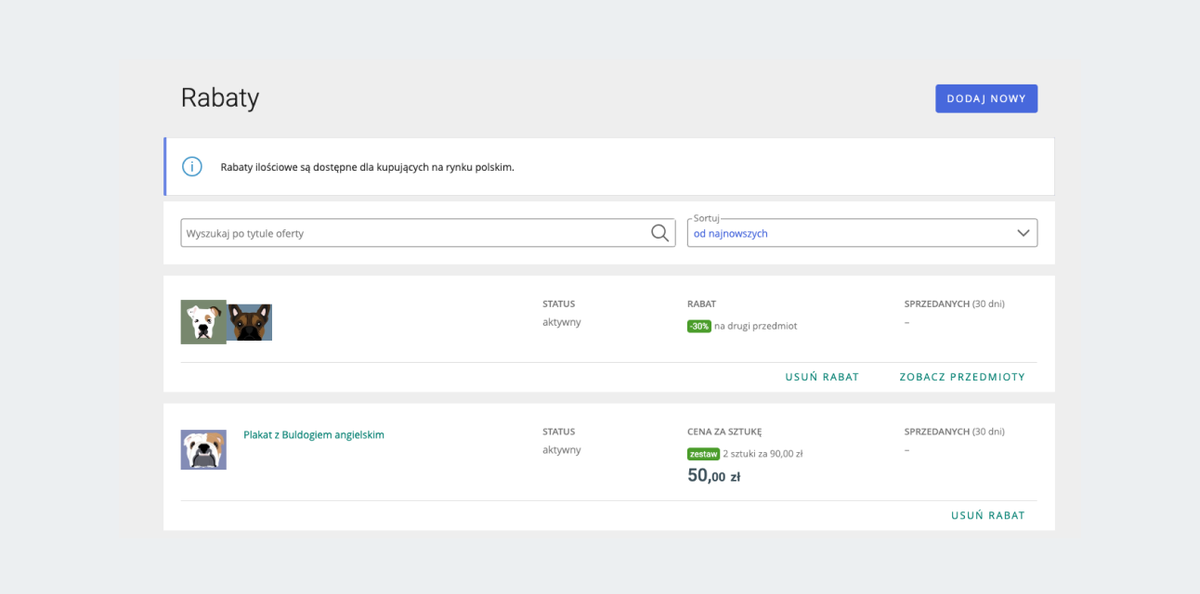Click the 'Rabaty ilościowe' info message text

click(367, 167)
